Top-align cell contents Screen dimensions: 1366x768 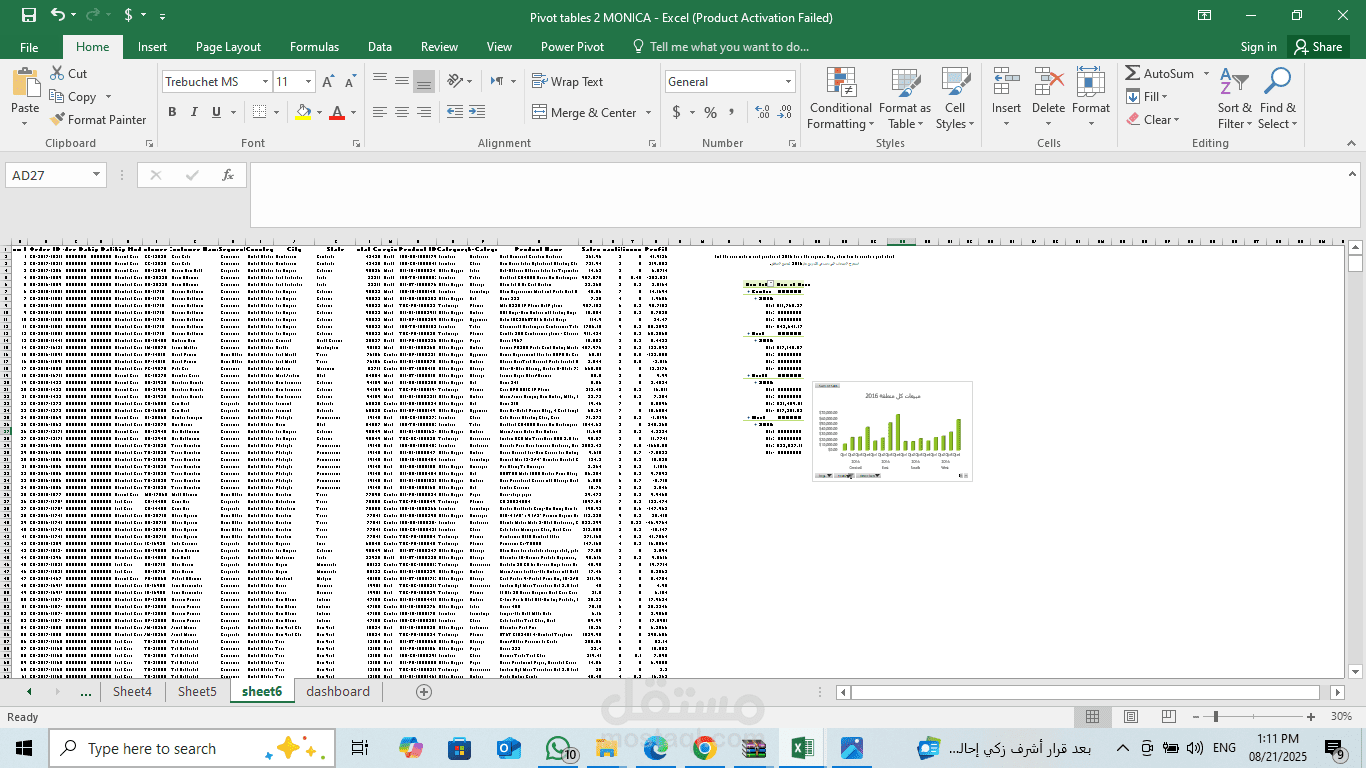pos(380,82)
